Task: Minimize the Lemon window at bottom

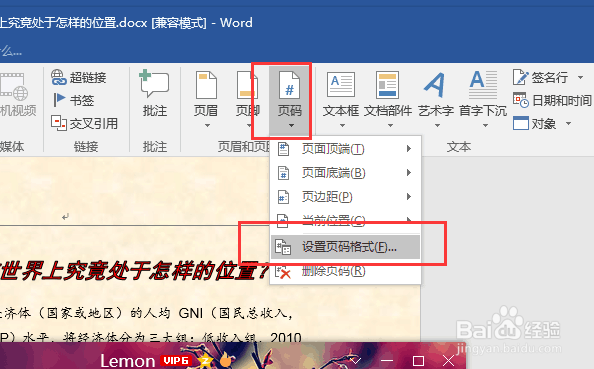Action: pyautogui.click(x=387, y=360)
